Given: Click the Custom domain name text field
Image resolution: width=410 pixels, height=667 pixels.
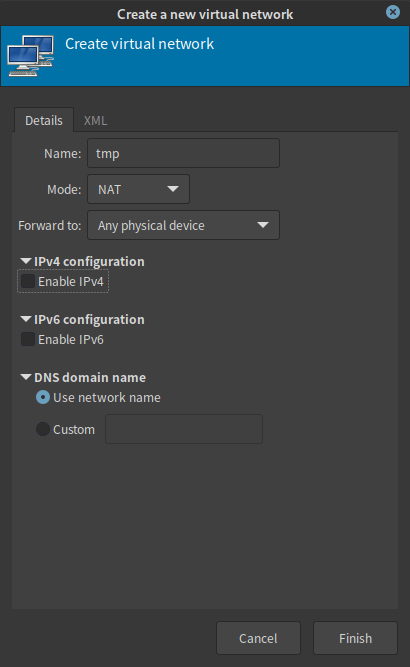Looking at the screenshot, I should pyautogui.click(x=184, y=429).
